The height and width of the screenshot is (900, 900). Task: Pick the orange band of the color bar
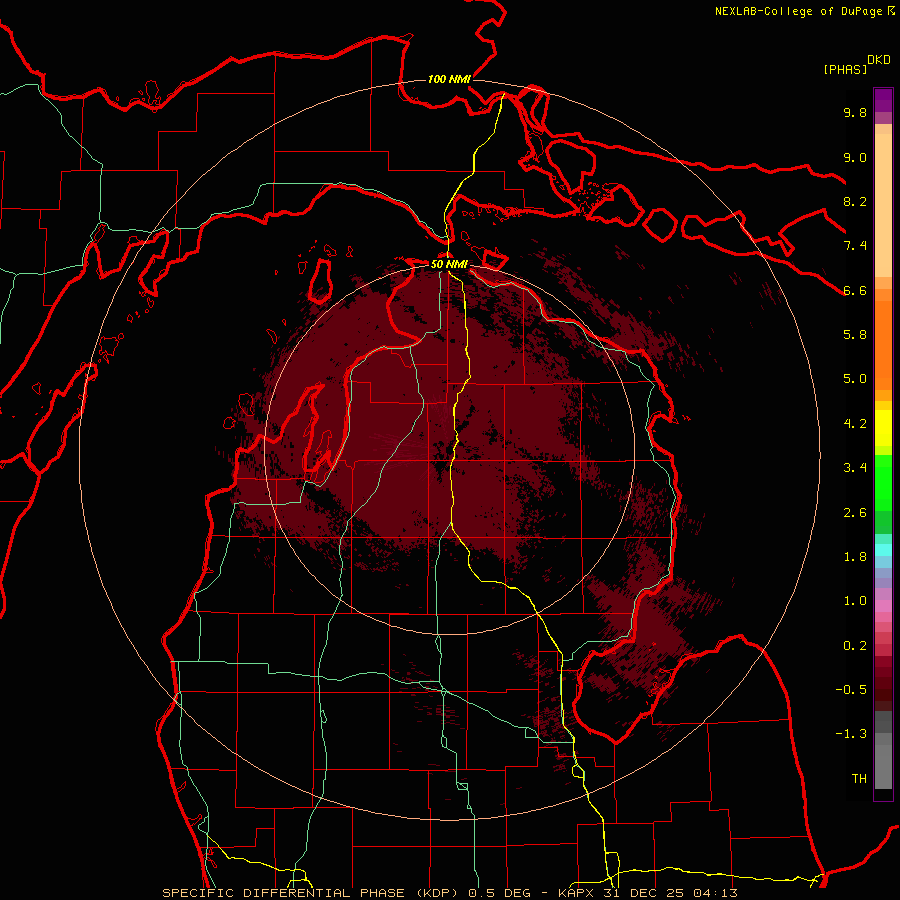coord(883,344)
